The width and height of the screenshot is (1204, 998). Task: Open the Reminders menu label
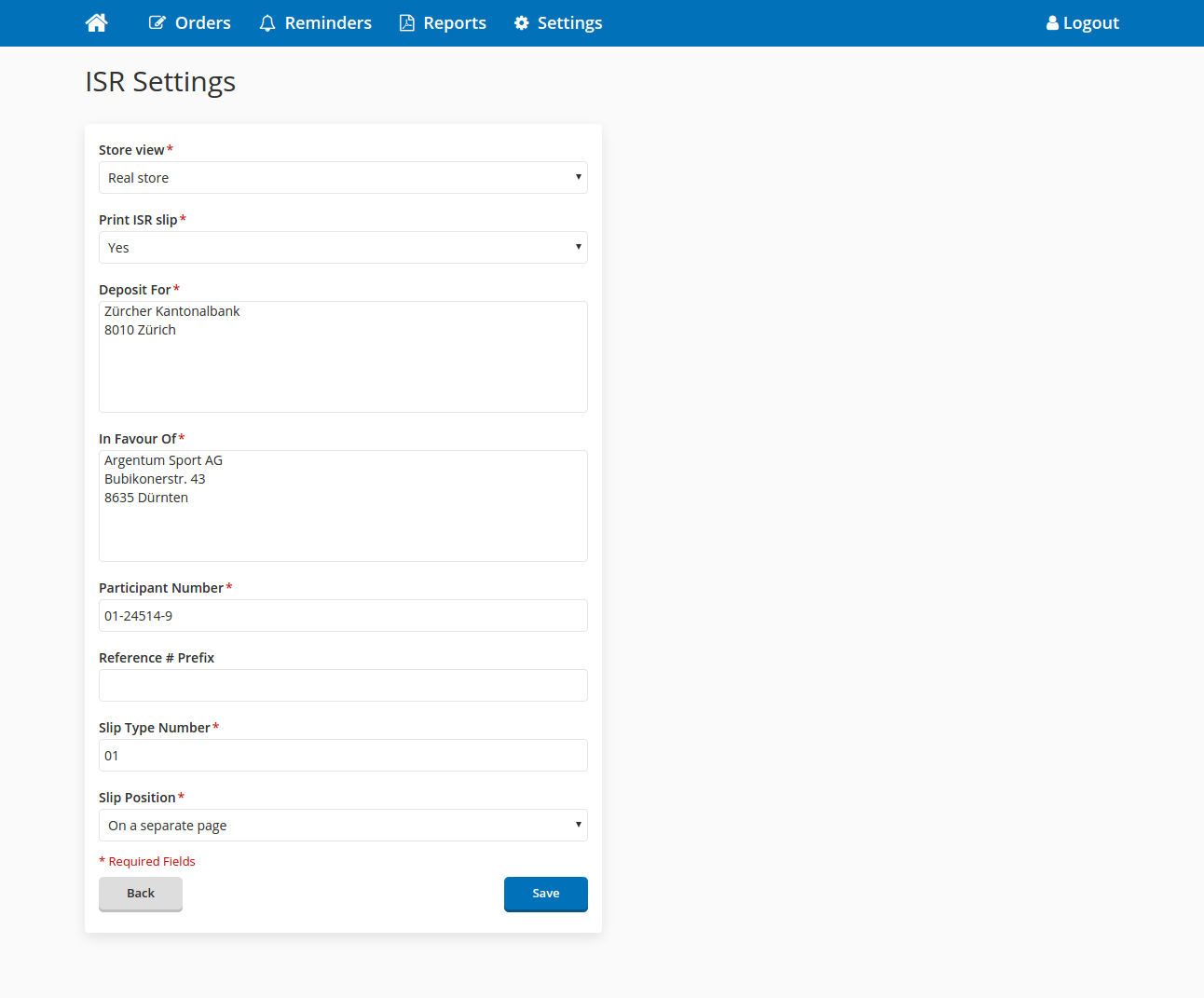(328, 23)
